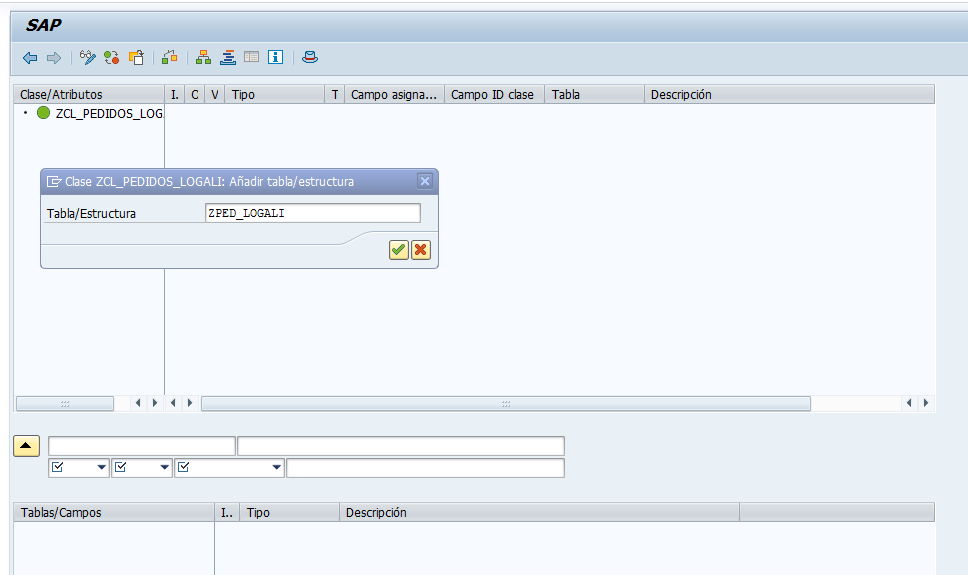Image resolution: width=968 pixels, height=575 pixels.
Task: Open the third wide checkbox-icon dropdown
Action: click(x=230, y=468)
